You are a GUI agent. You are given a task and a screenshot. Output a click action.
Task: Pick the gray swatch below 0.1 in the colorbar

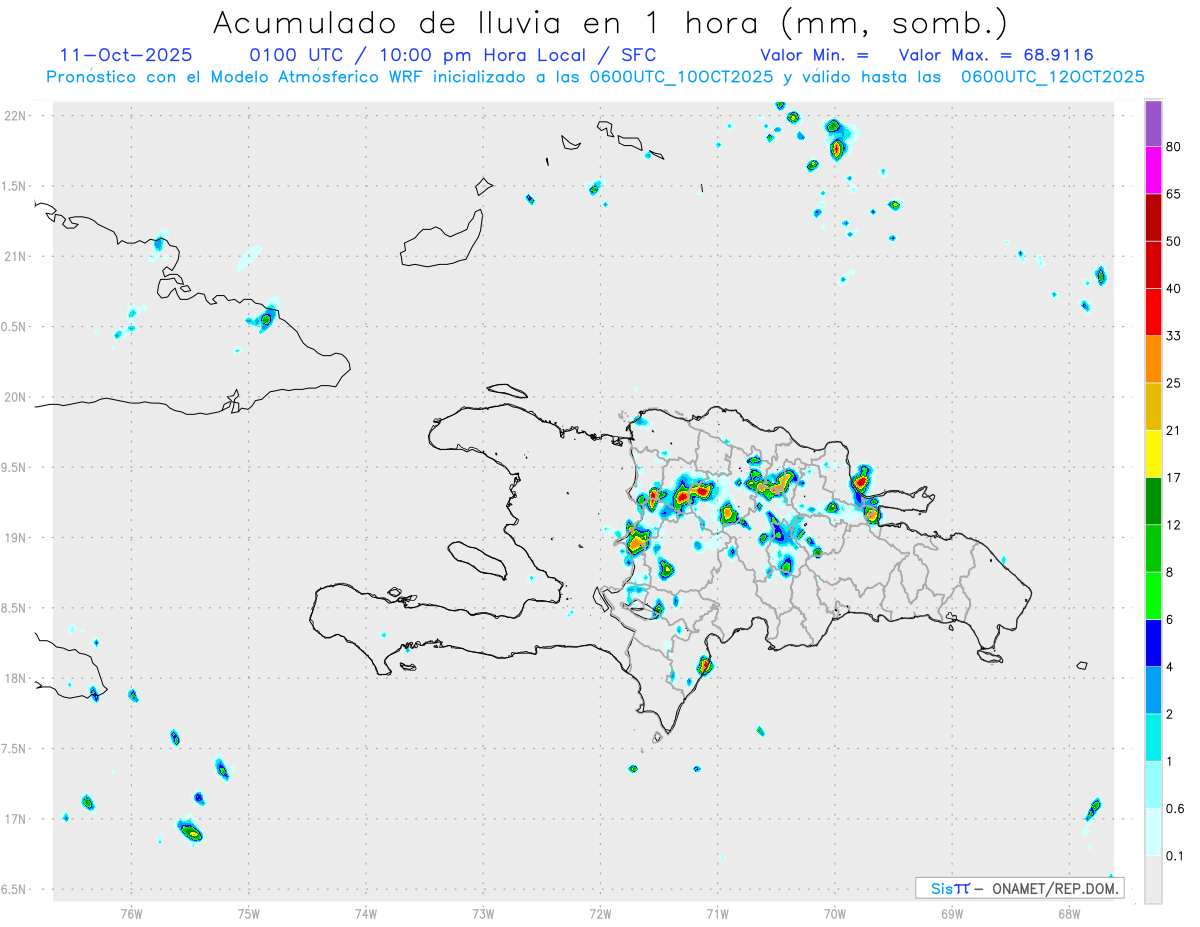[x=1153, y=880]
